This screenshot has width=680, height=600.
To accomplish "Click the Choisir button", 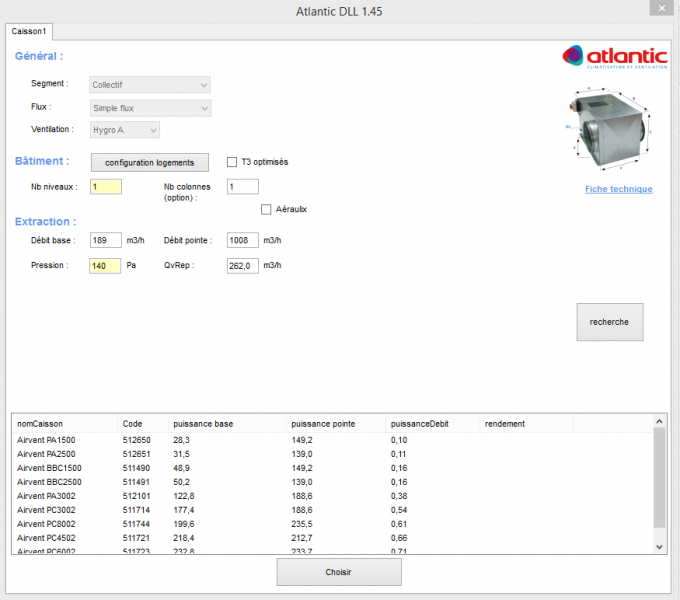I will (339, 572).
